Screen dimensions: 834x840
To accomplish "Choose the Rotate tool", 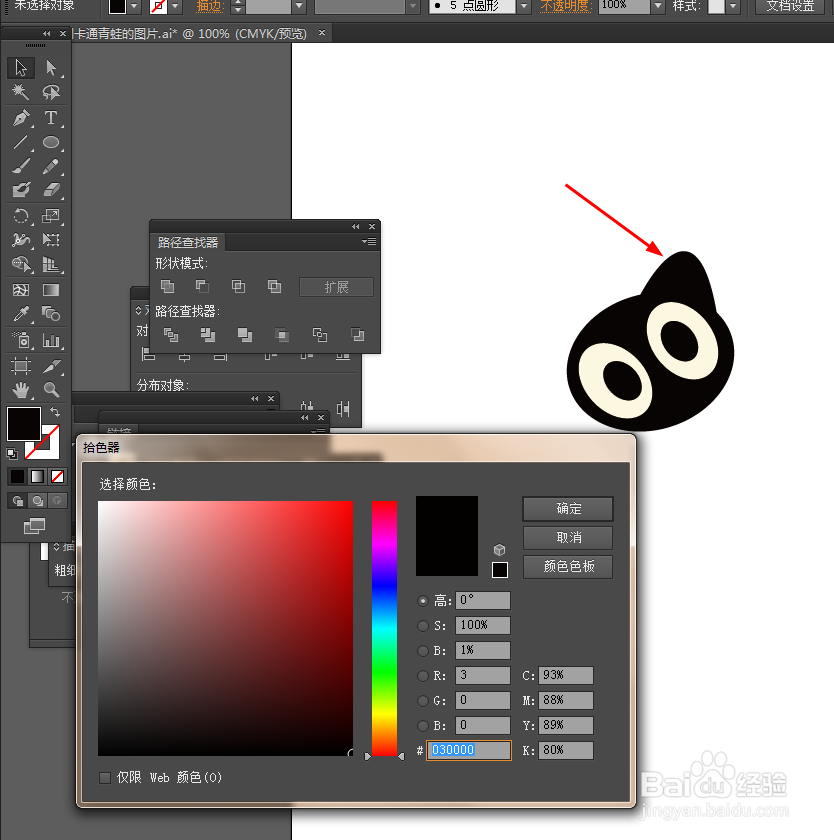I will click(21, 216).
